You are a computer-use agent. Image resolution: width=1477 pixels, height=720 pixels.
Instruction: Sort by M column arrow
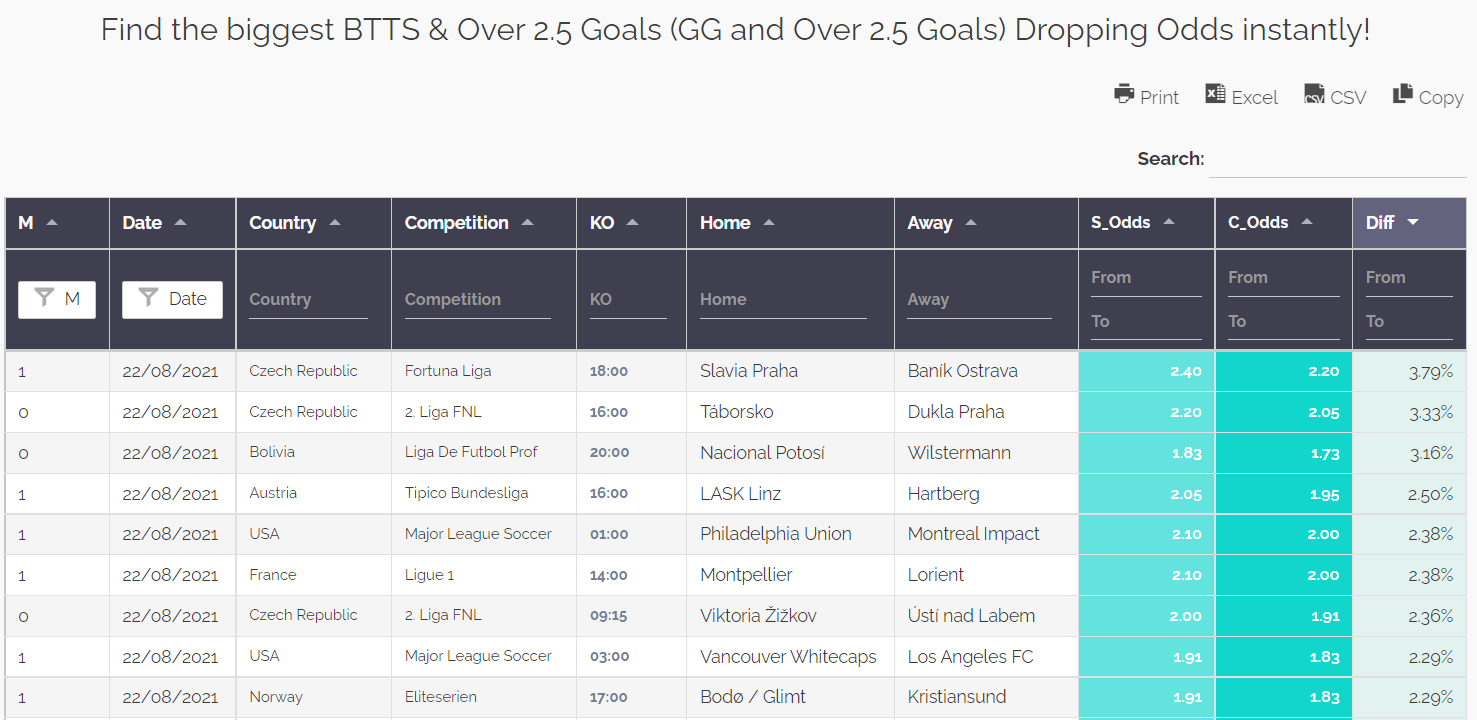pos(52,222)
